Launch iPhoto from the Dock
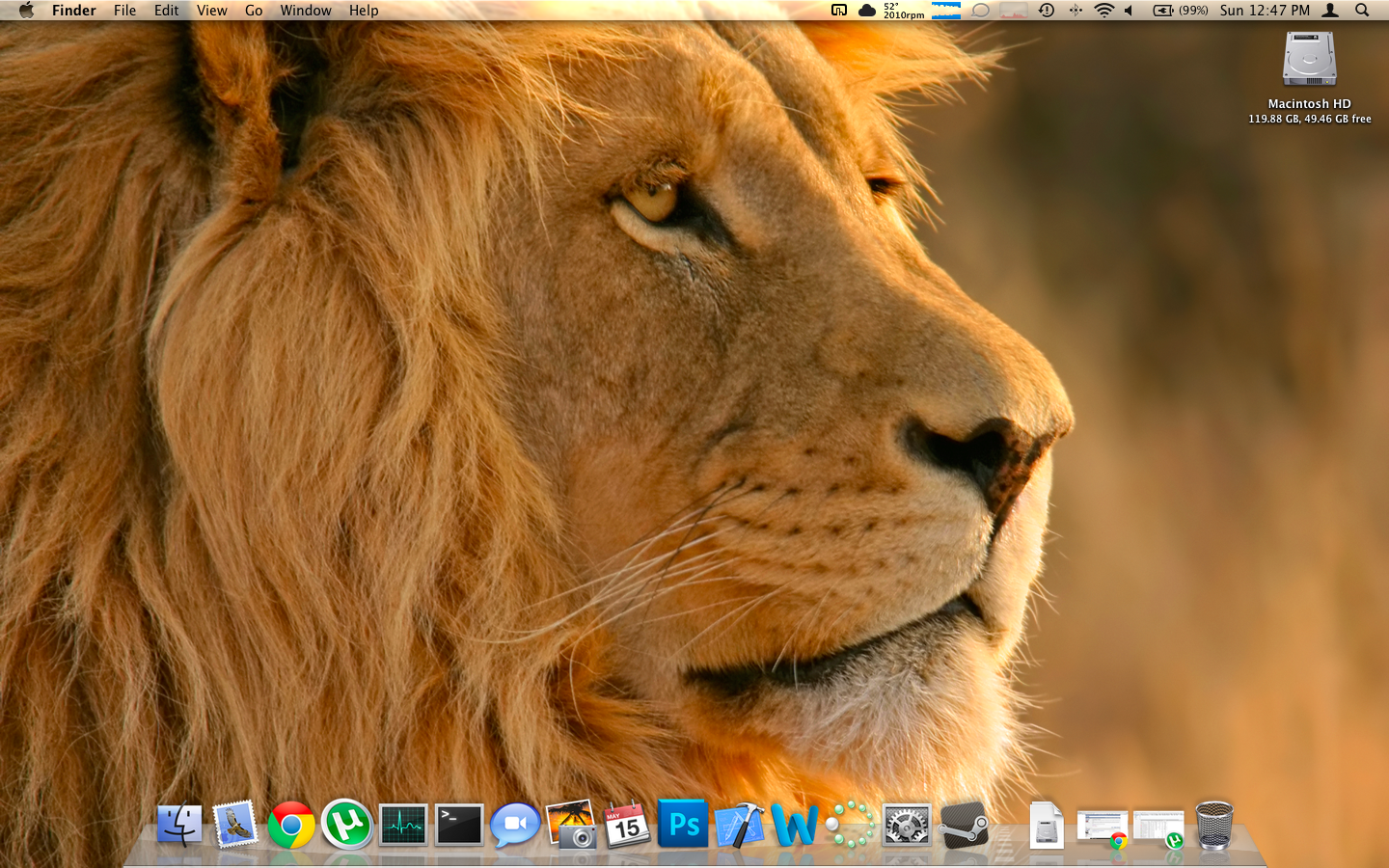 coord(571,825)
